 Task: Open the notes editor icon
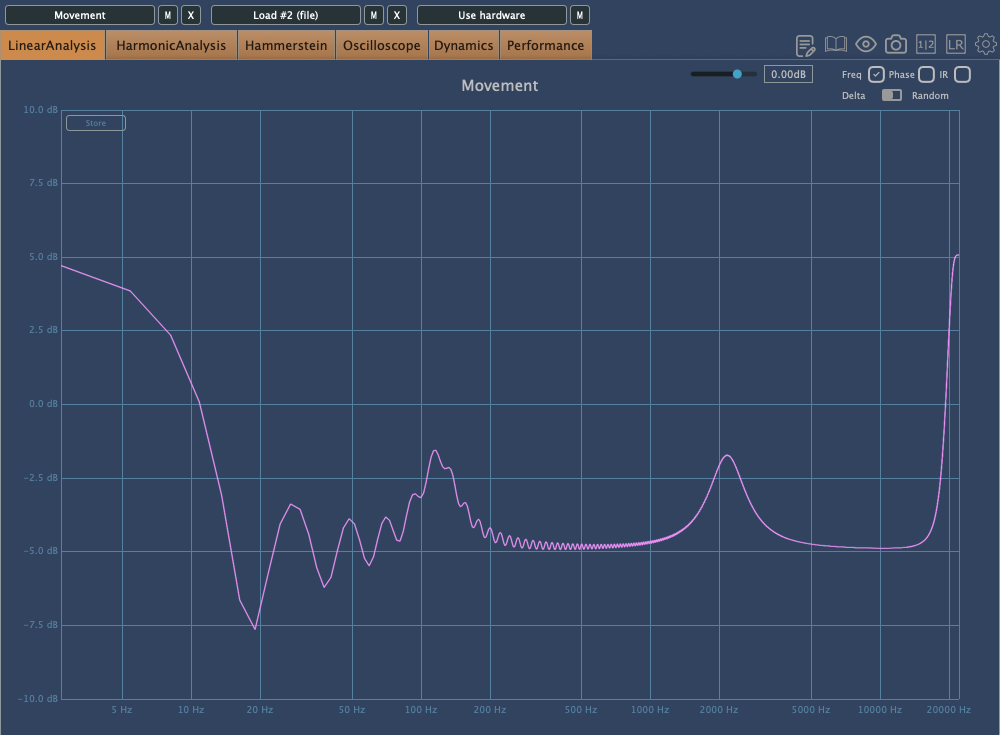click(x=805, y=45)
